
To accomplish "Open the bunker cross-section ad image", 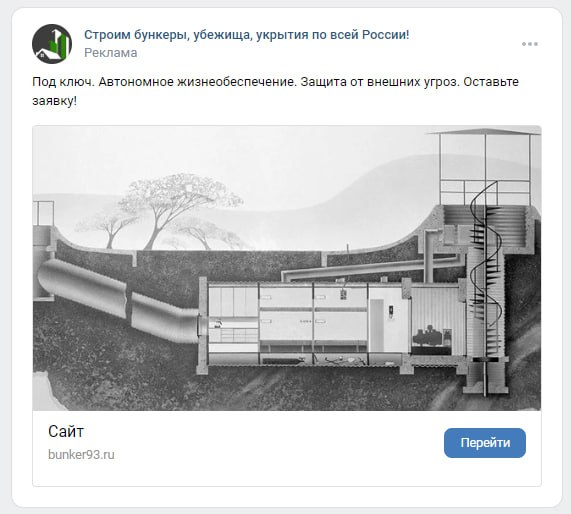I will pos(287,268).
